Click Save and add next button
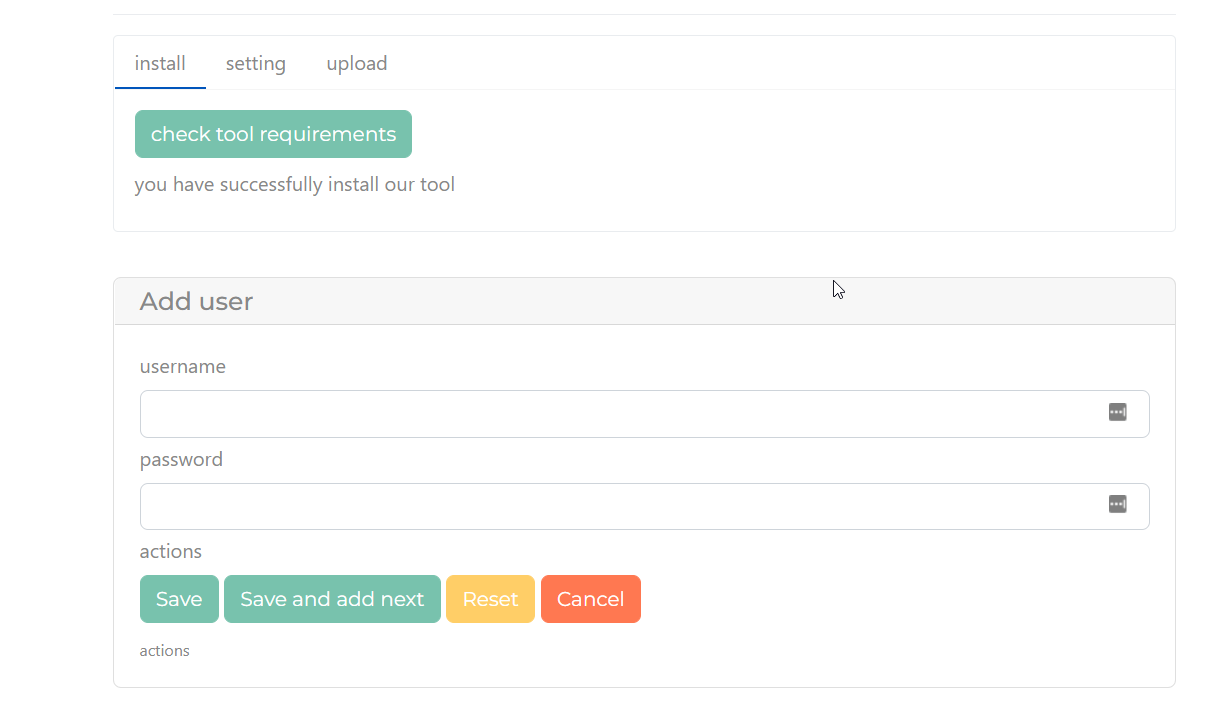Image resolution: width=1219 pixels, height=716 pixels. 332,599
